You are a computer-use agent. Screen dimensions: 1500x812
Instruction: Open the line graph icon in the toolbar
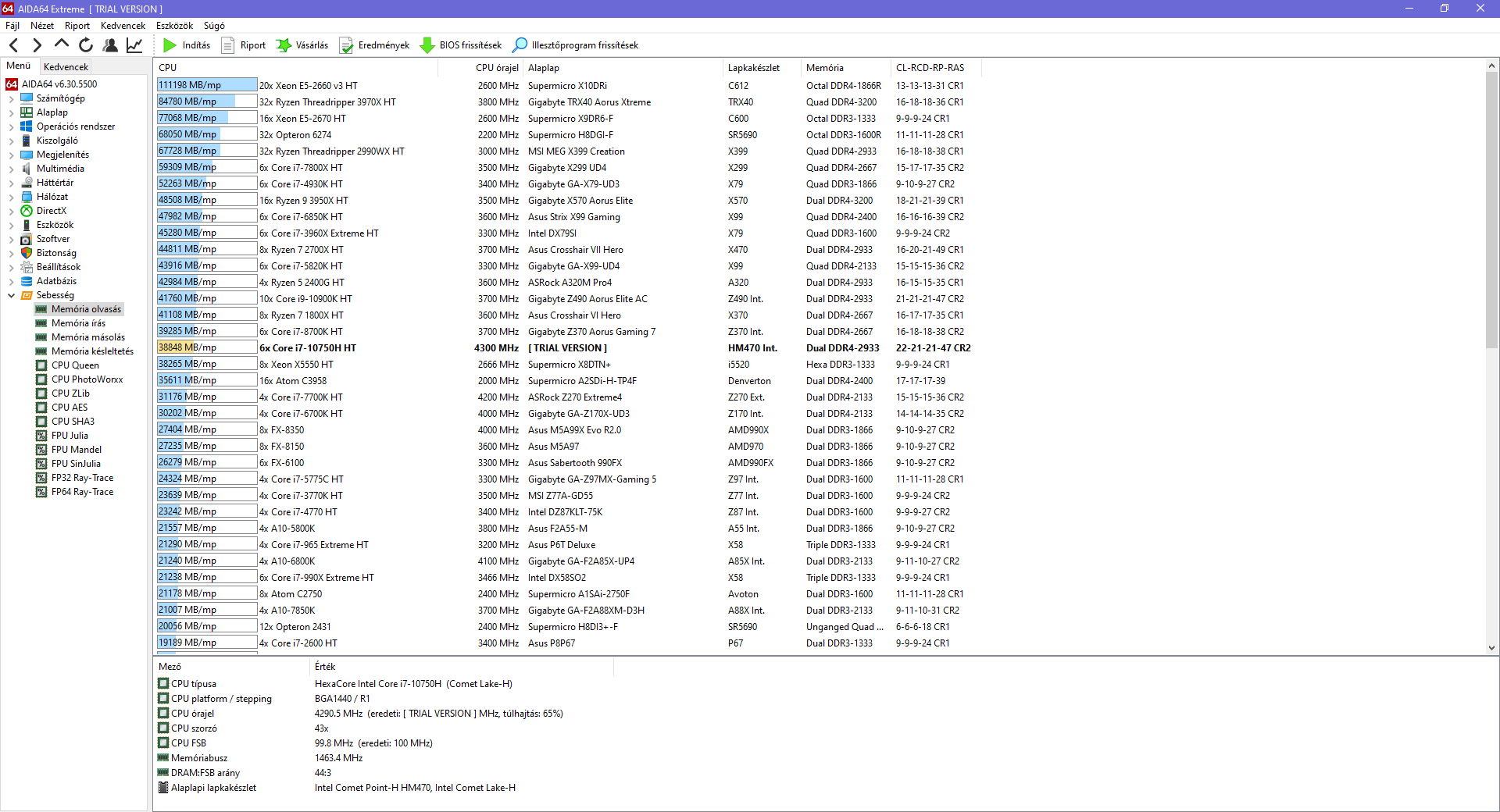134,45
